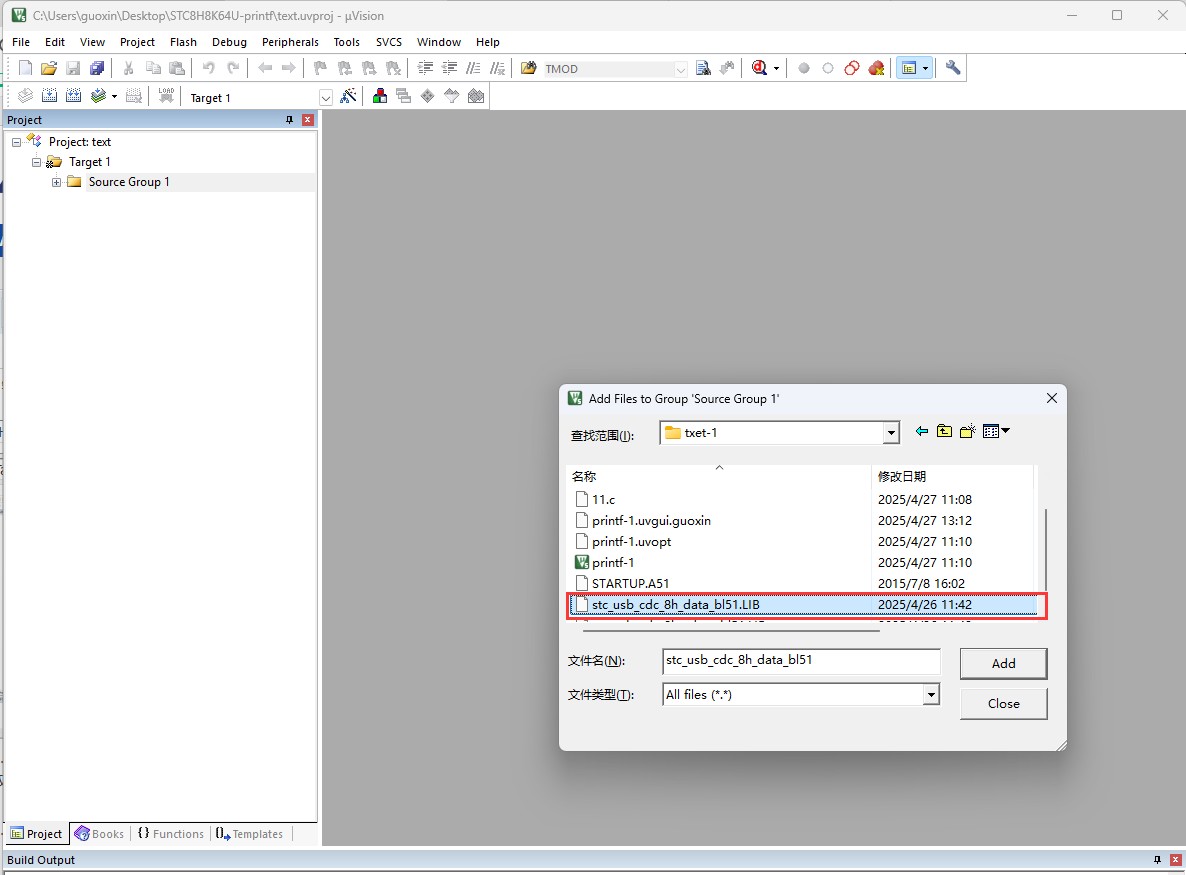Open the Peripherals menu

pyautogui.click(x=290, y=42)
